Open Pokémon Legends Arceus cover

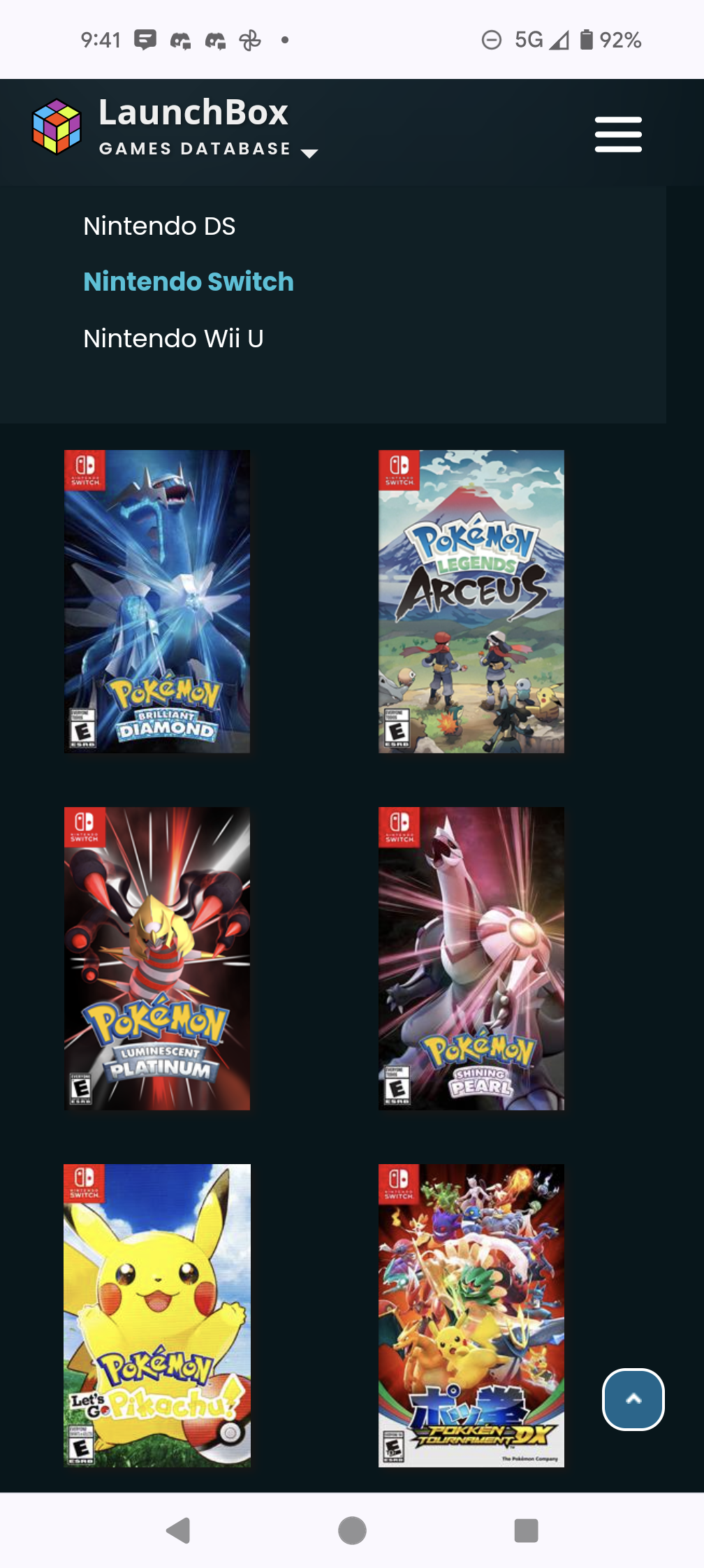click(471, 602)
